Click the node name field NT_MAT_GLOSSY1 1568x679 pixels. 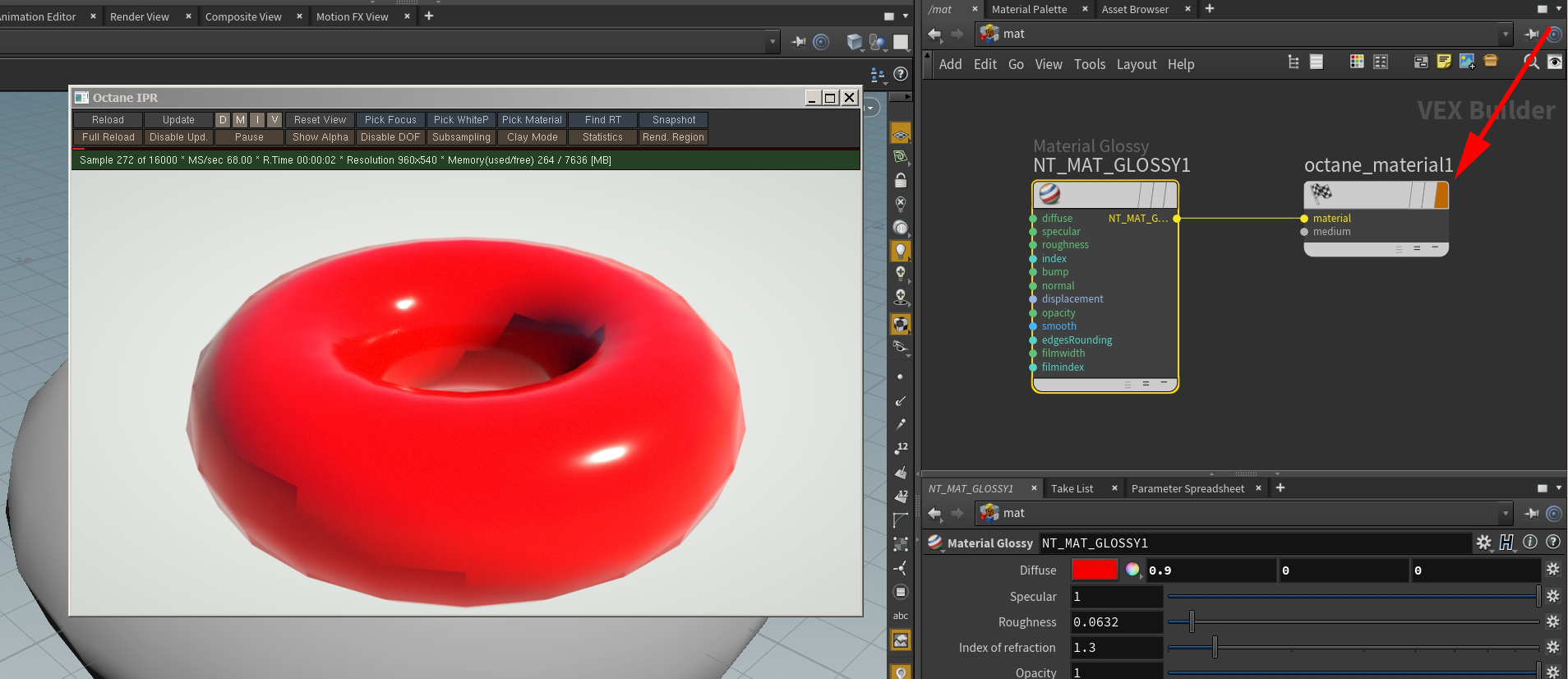(1255, 543)
